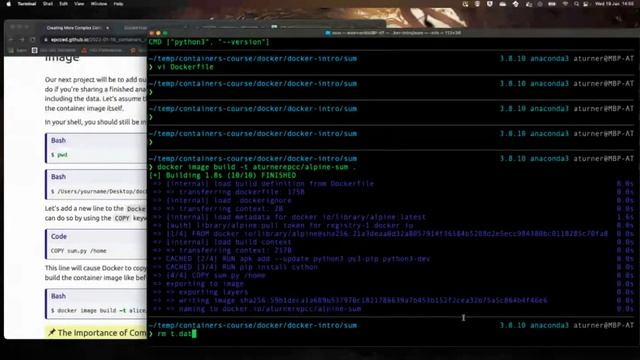Click the browser address bar URL
Image resolution: width=640 pixels, height=360 pixels.
[x=97, y=40]
